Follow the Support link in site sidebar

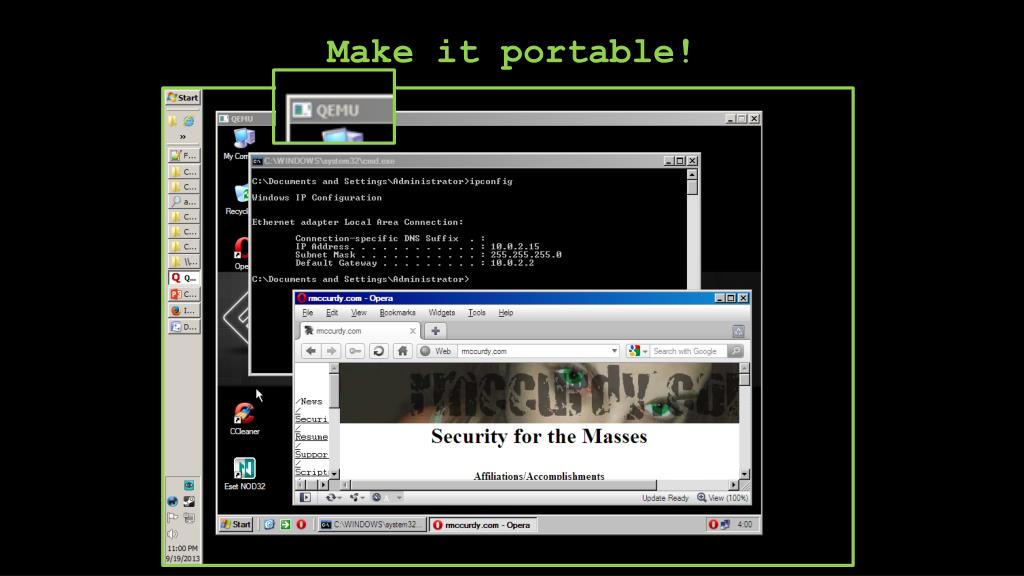[312, 454]
